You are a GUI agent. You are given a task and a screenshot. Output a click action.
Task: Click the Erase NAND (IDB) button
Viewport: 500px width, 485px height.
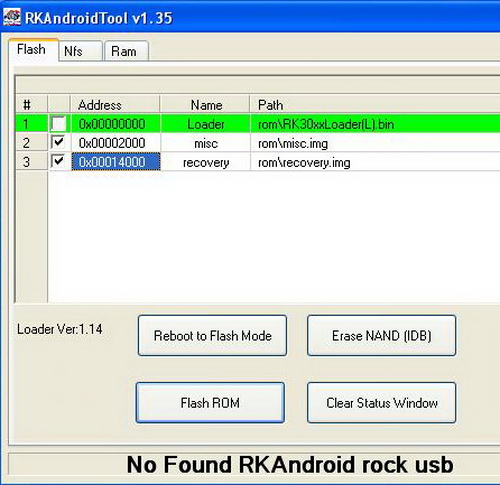point(381,335)
